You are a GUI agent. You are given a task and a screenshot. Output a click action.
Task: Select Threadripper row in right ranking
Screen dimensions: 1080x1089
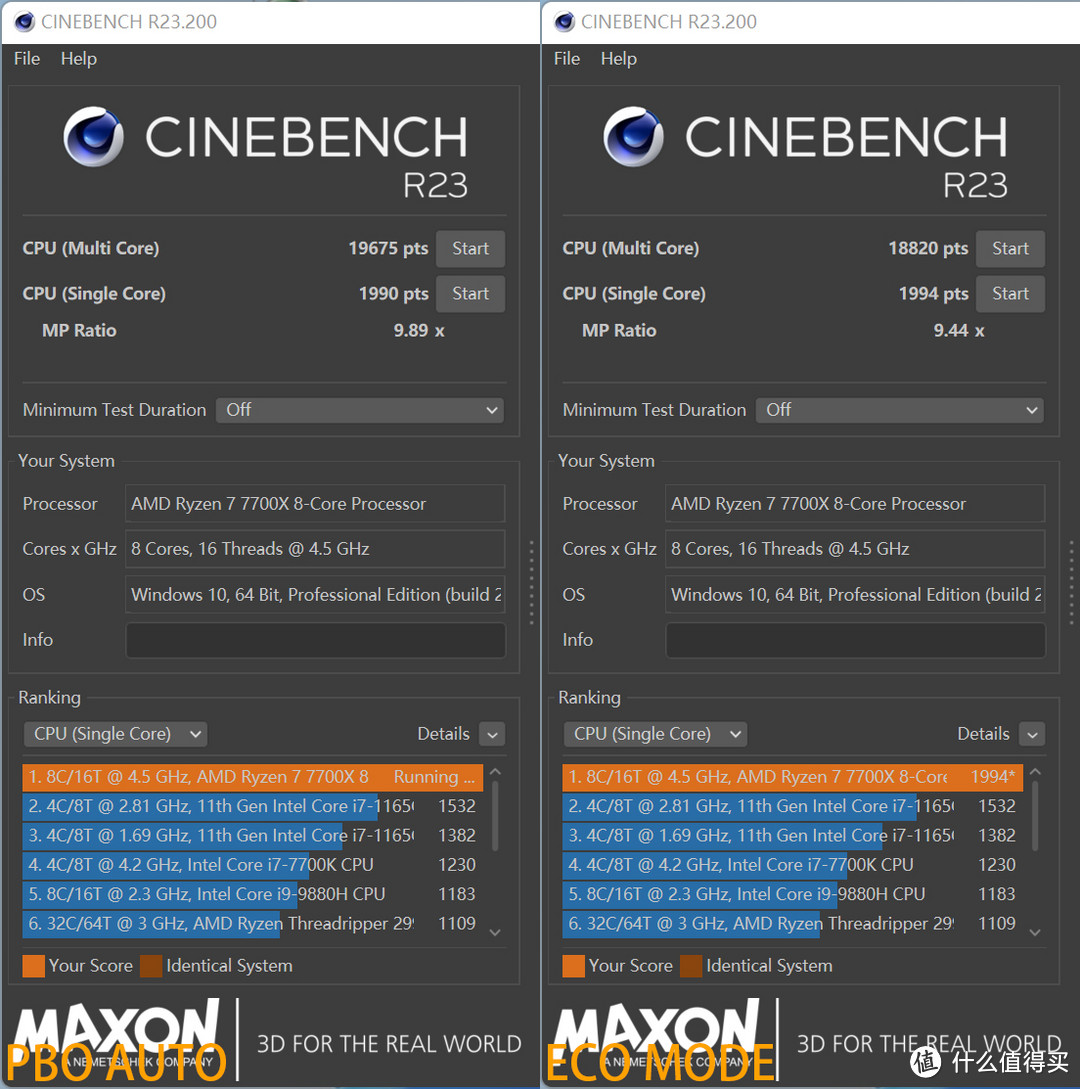click(792, 924)
